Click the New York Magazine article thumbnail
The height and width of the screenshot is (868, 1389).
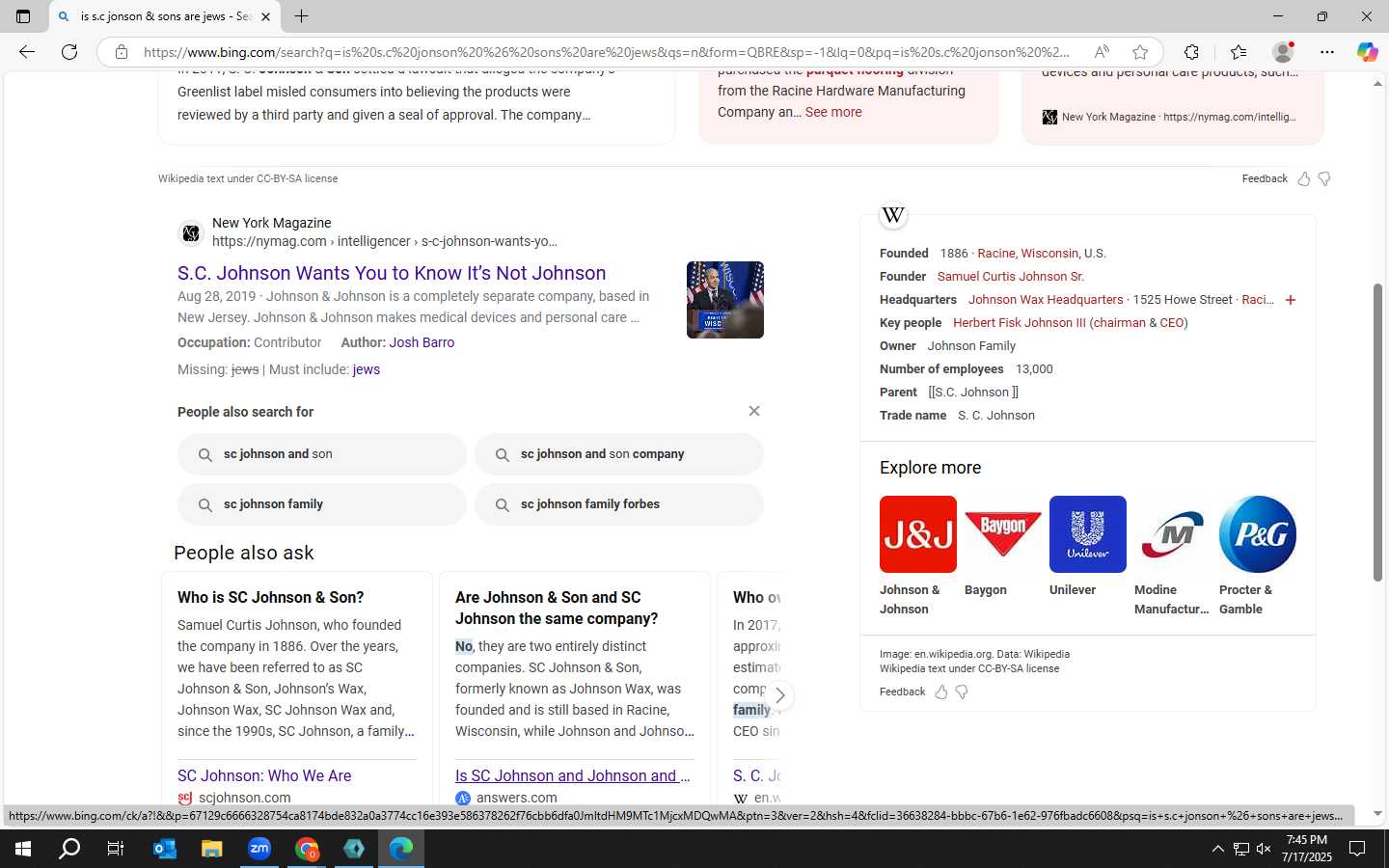pos(725,300)
